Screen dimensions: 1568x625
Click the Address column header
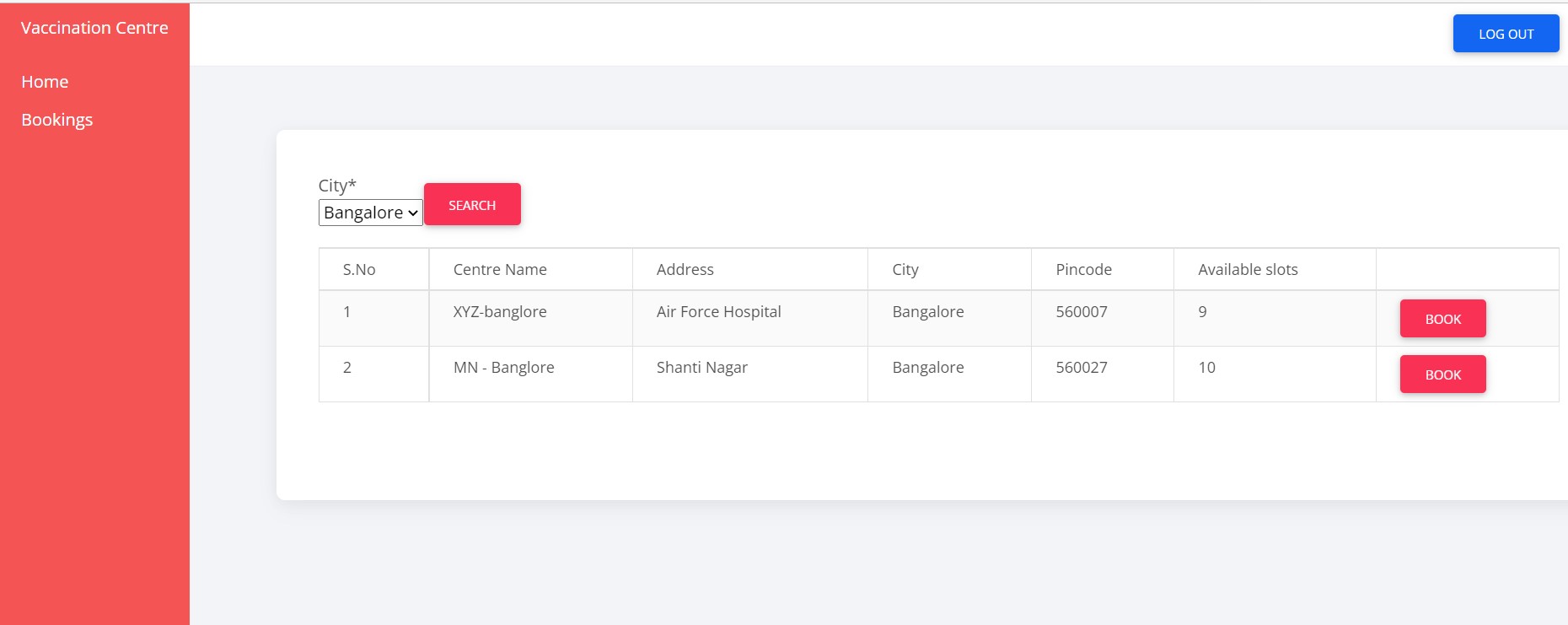click(x=685, y=269)
